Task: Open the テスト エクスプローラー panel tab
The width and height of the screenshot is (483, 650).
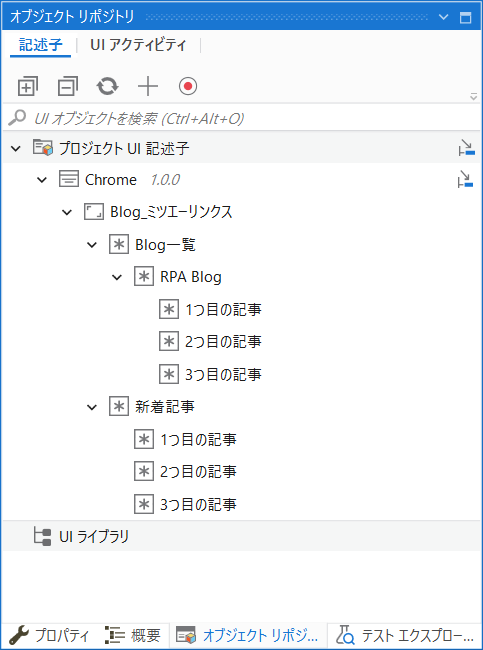Action: 405,635
